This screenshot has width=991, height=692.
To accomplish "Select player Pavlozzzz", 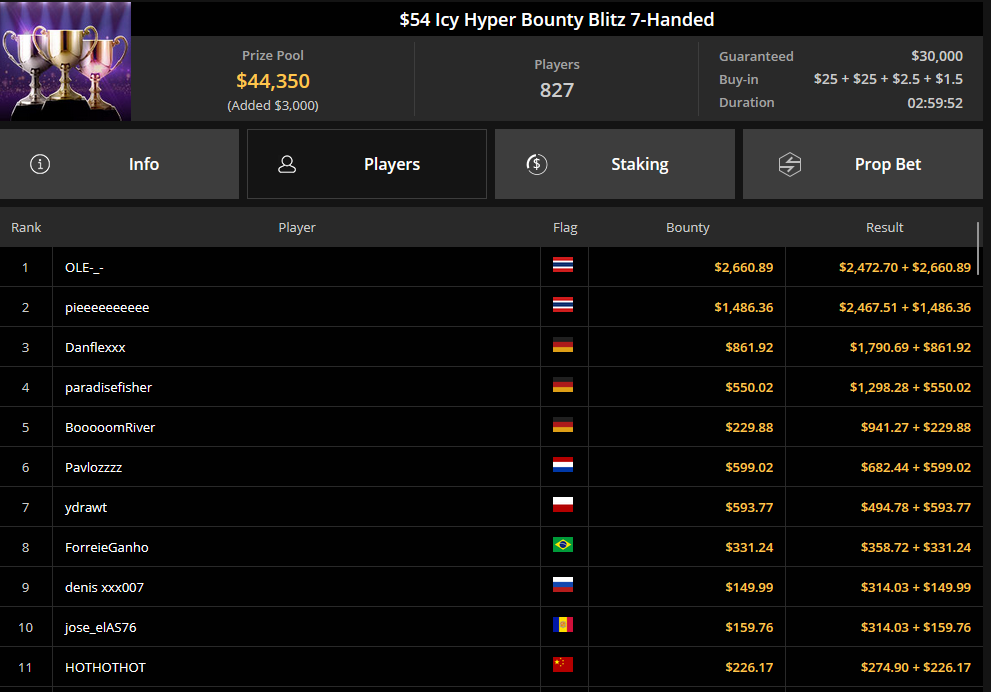I will tap(94, 468).
